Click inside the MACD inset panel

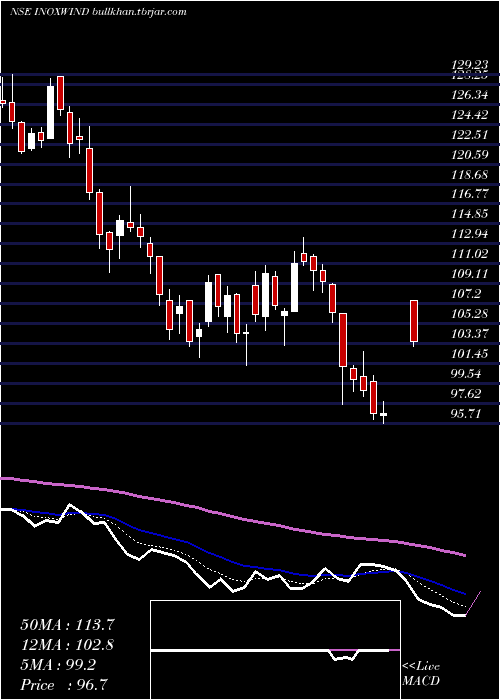click(x=275, y=650)
